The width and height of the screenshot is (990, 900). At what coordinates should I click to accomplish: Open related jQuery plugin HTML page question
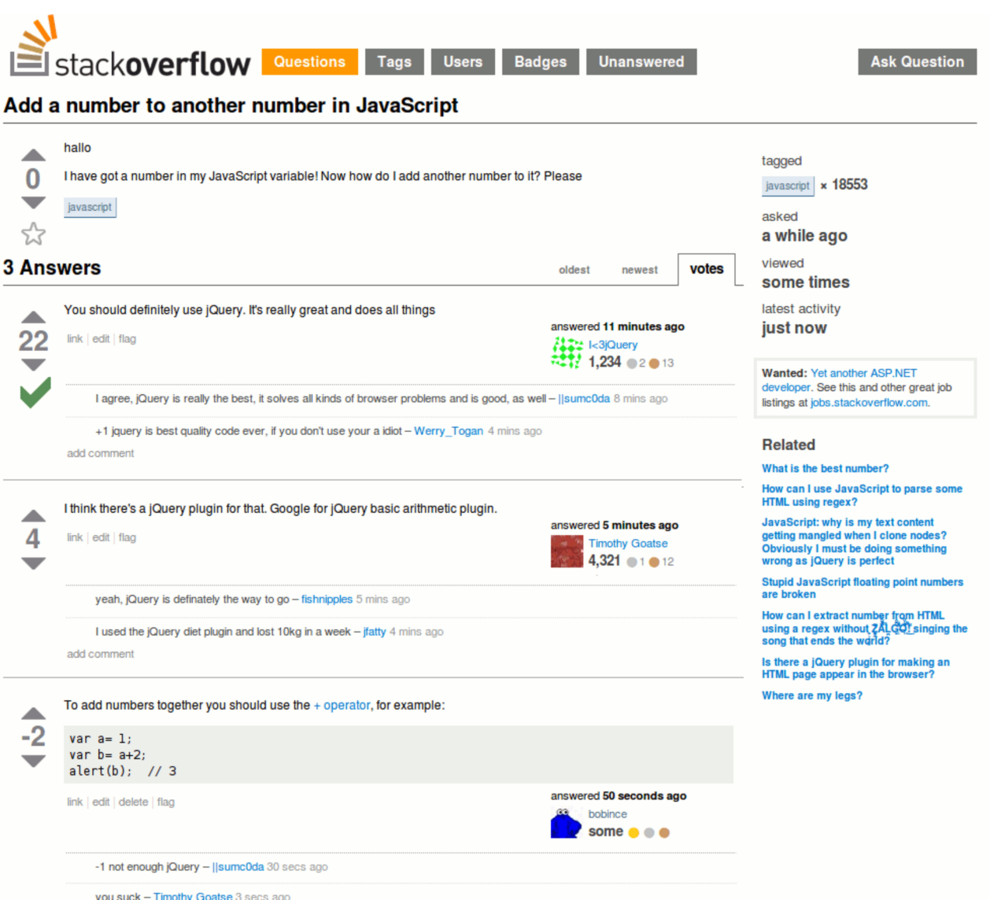[856, 668]
